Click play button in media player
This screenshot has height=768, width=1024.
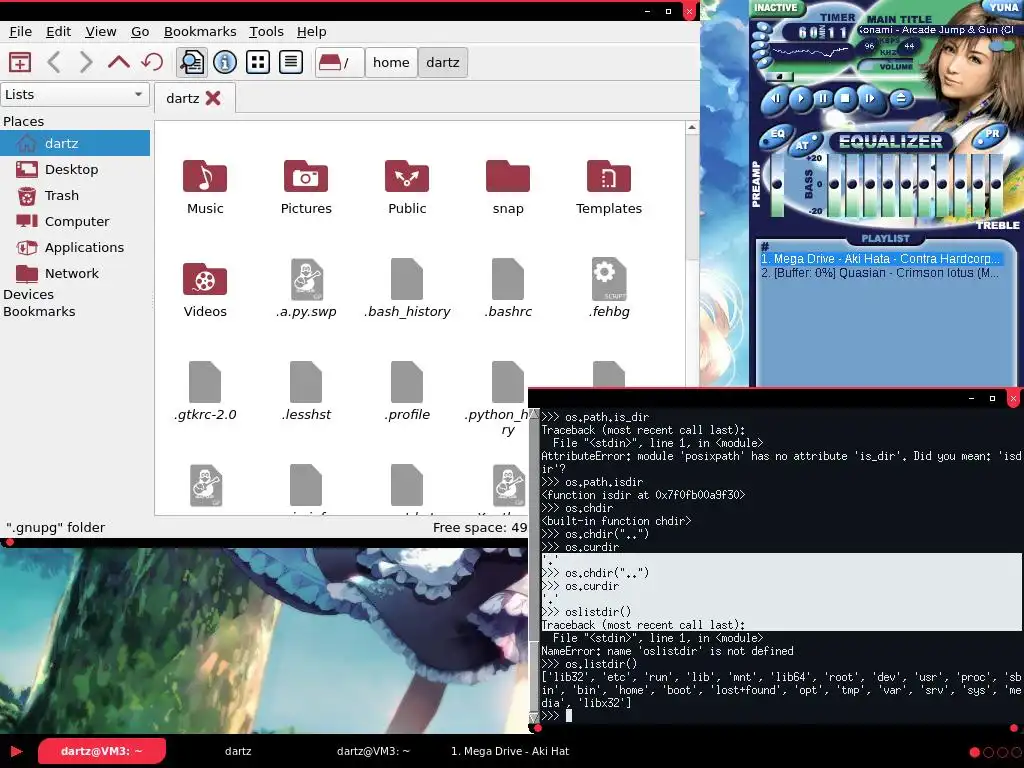click(x=800, y=99)
